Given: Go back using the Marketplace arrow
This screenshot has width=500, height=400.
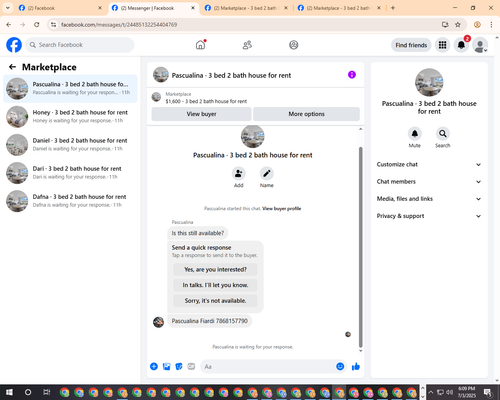Looking at the screenshot, I should point(12,67).
